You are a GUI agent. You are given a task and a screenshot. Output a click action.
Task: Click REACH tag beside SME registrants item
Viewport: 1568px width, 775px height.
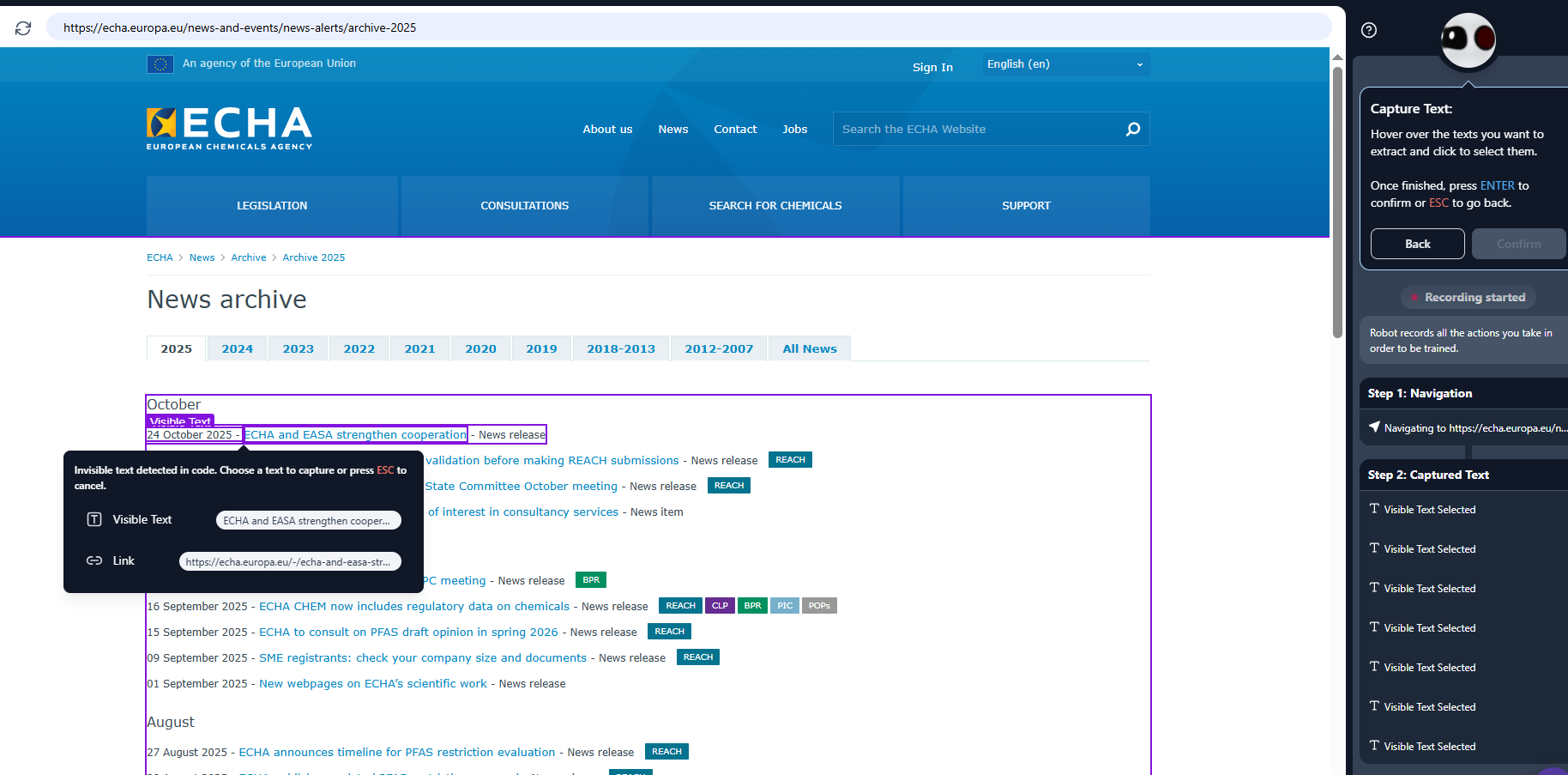[x=698, y=657]
